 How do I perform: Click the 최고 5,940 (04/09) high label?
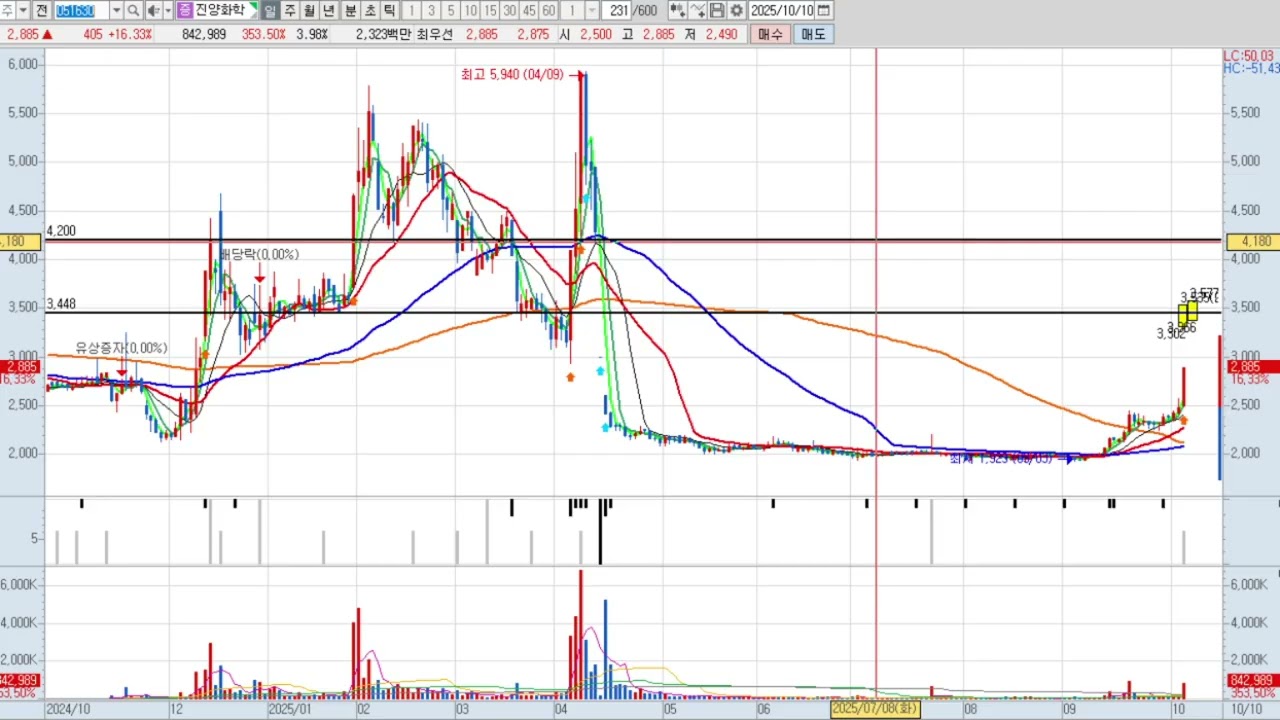point(513,74)
